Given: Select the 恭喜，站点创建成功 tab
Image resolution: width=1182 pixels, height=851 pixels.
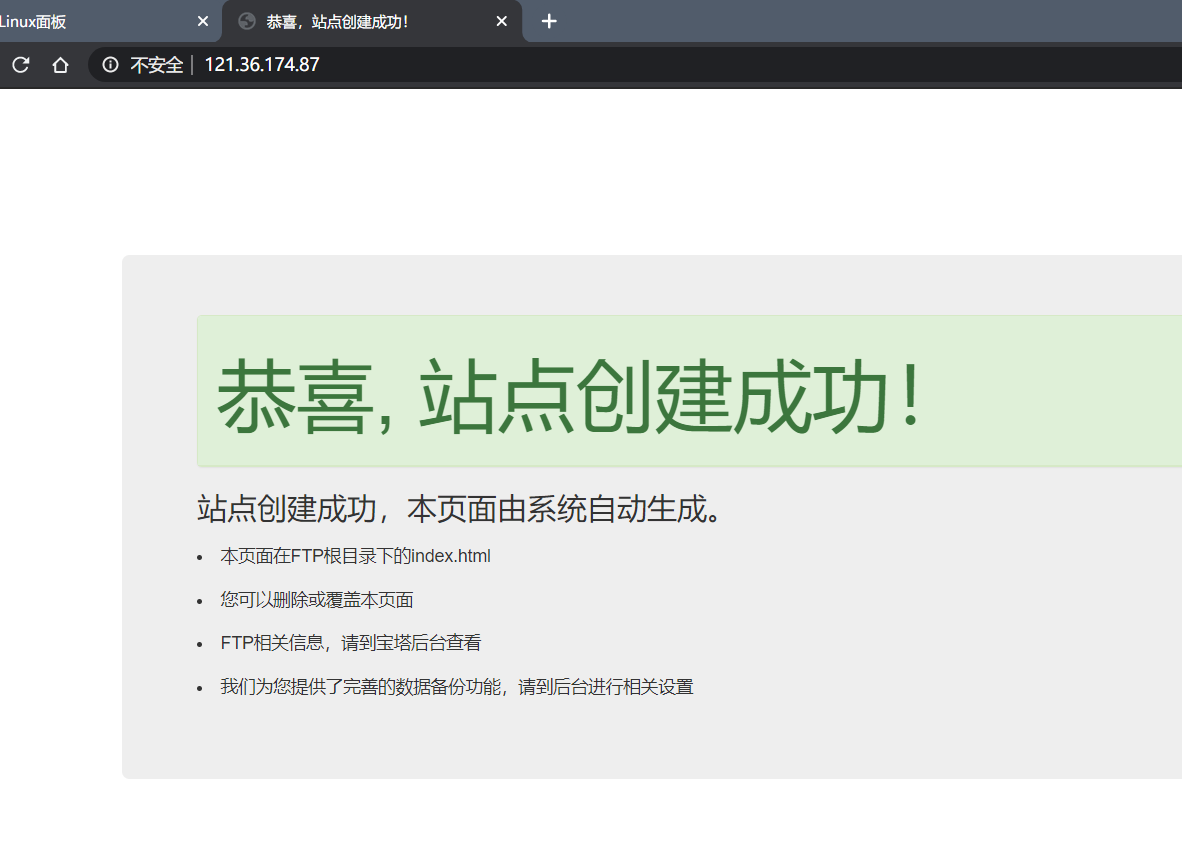Looking at the screenshot, I should pos(372,21).
